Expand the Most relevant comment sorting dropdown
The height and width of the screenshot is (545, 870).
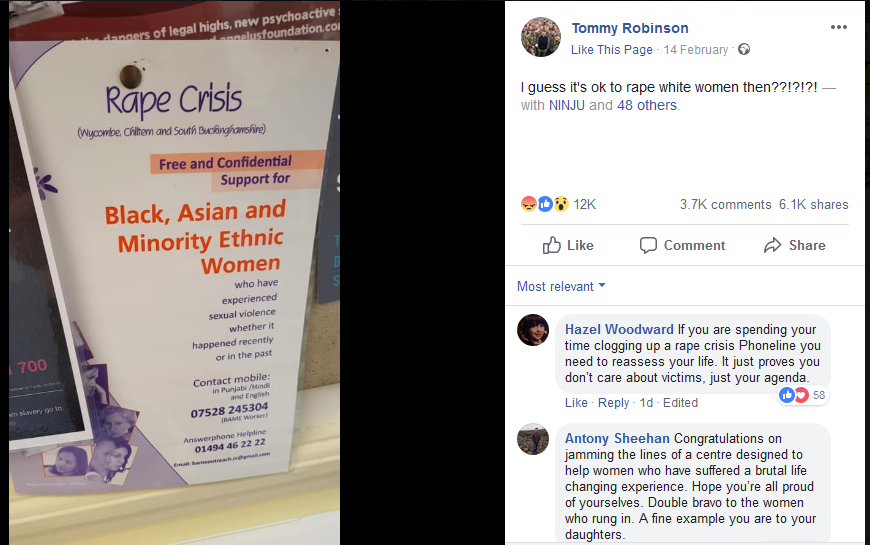(x=561, y=286)
